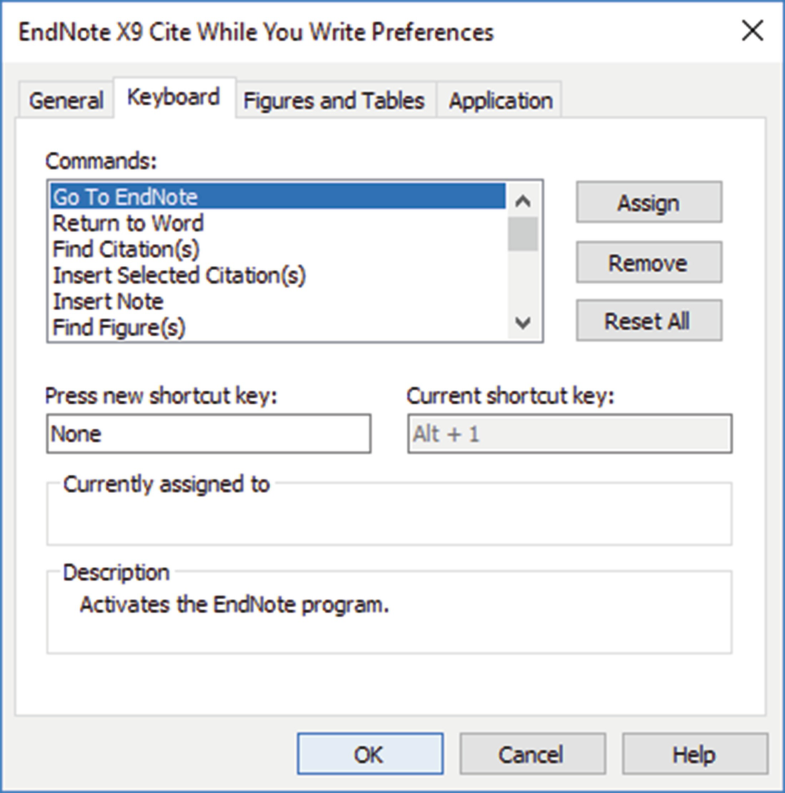Choose Return to Word in commands list
This screenshot has width=785, height=793.
(278, 223)
